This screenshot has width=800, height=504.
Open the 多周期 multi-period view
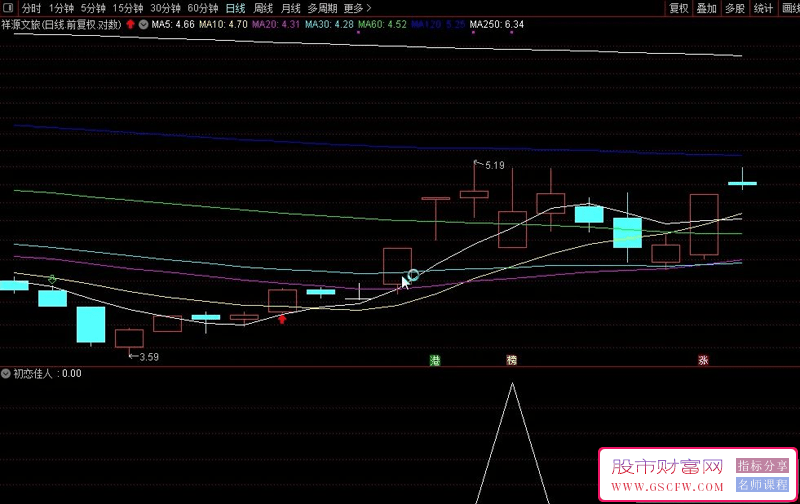[x=322, y=8]
